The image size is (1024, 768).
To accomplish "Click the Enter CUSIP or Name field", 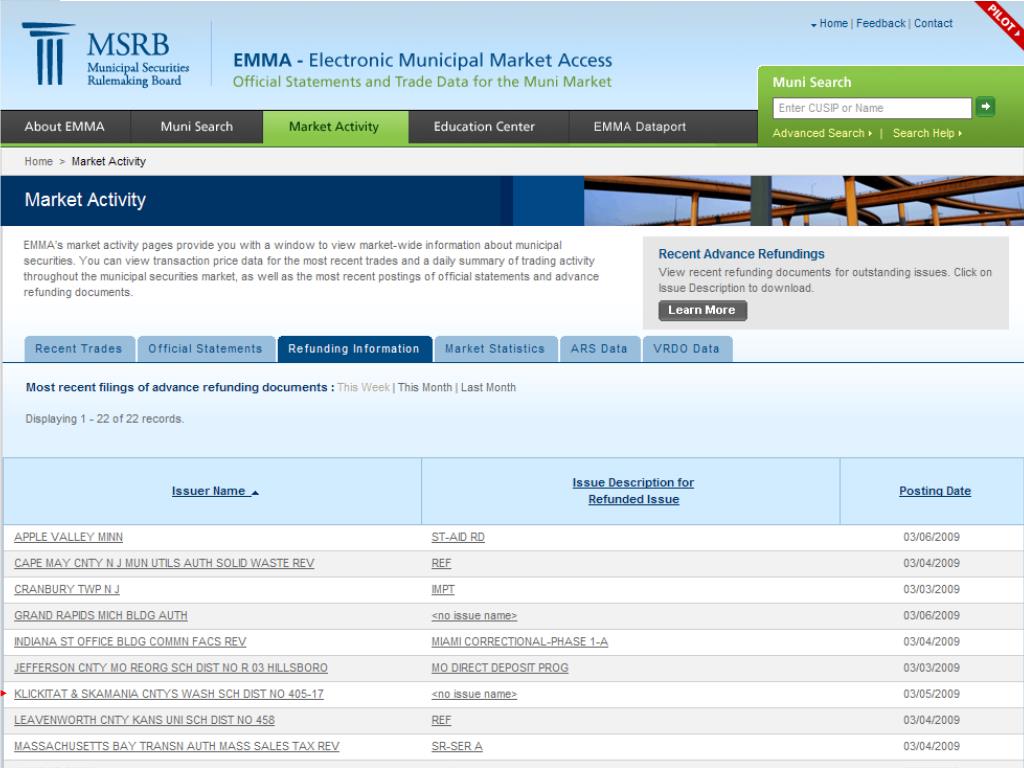I will coord(872,108).
